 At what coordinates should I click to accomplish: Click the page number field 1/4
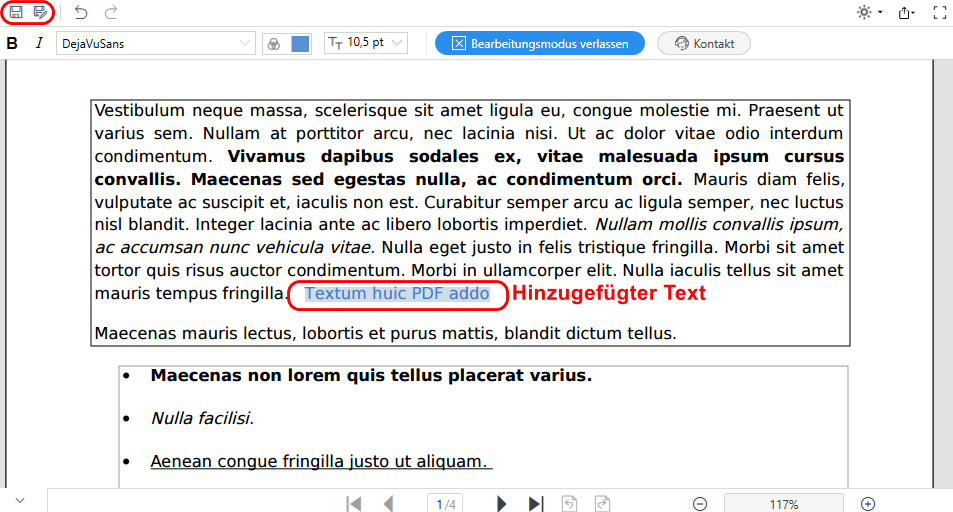(x=446, y=503)
